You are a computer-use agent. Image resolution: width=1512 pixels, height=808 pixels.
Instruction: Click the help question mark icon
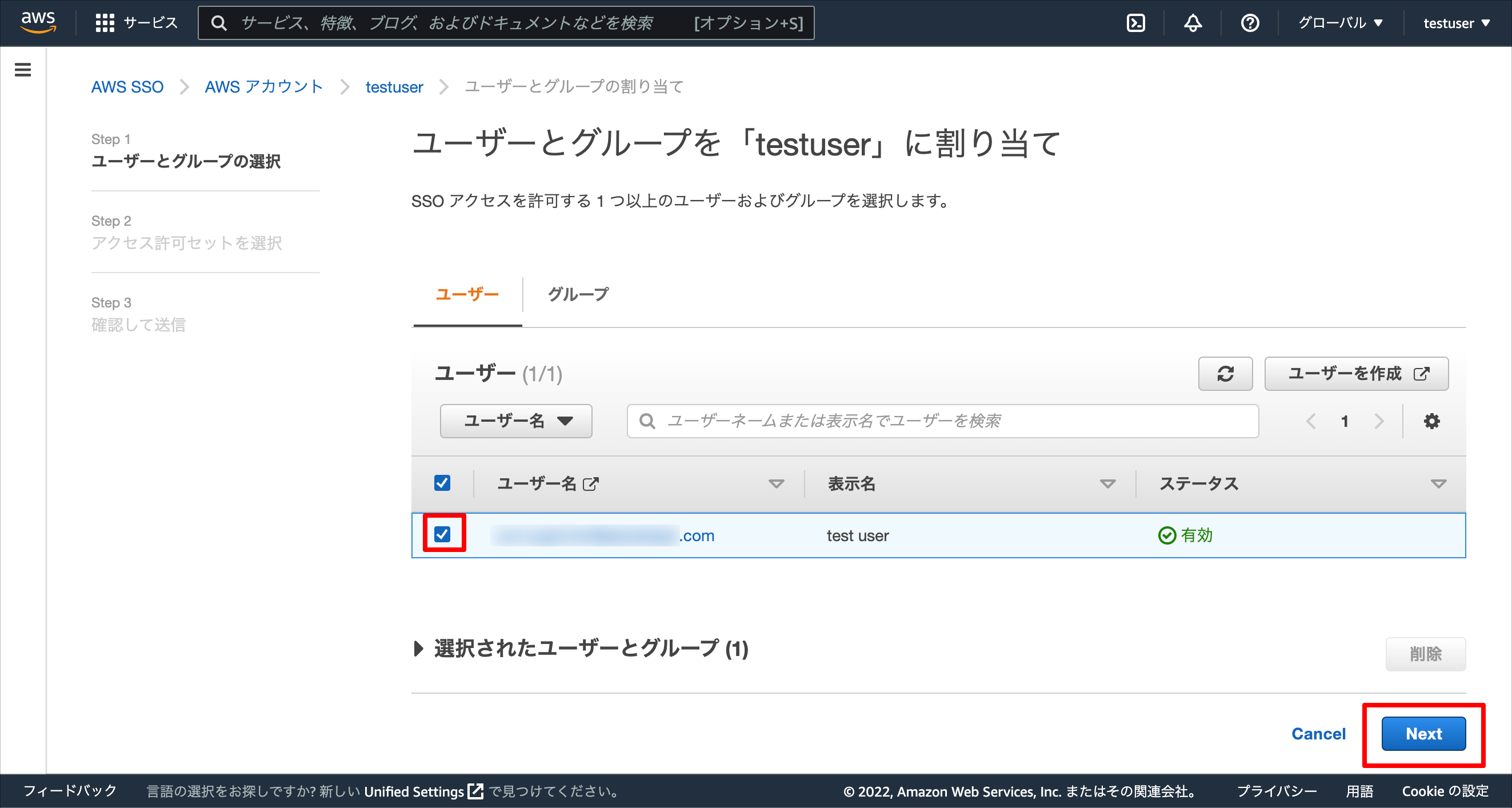(1250, 23)
